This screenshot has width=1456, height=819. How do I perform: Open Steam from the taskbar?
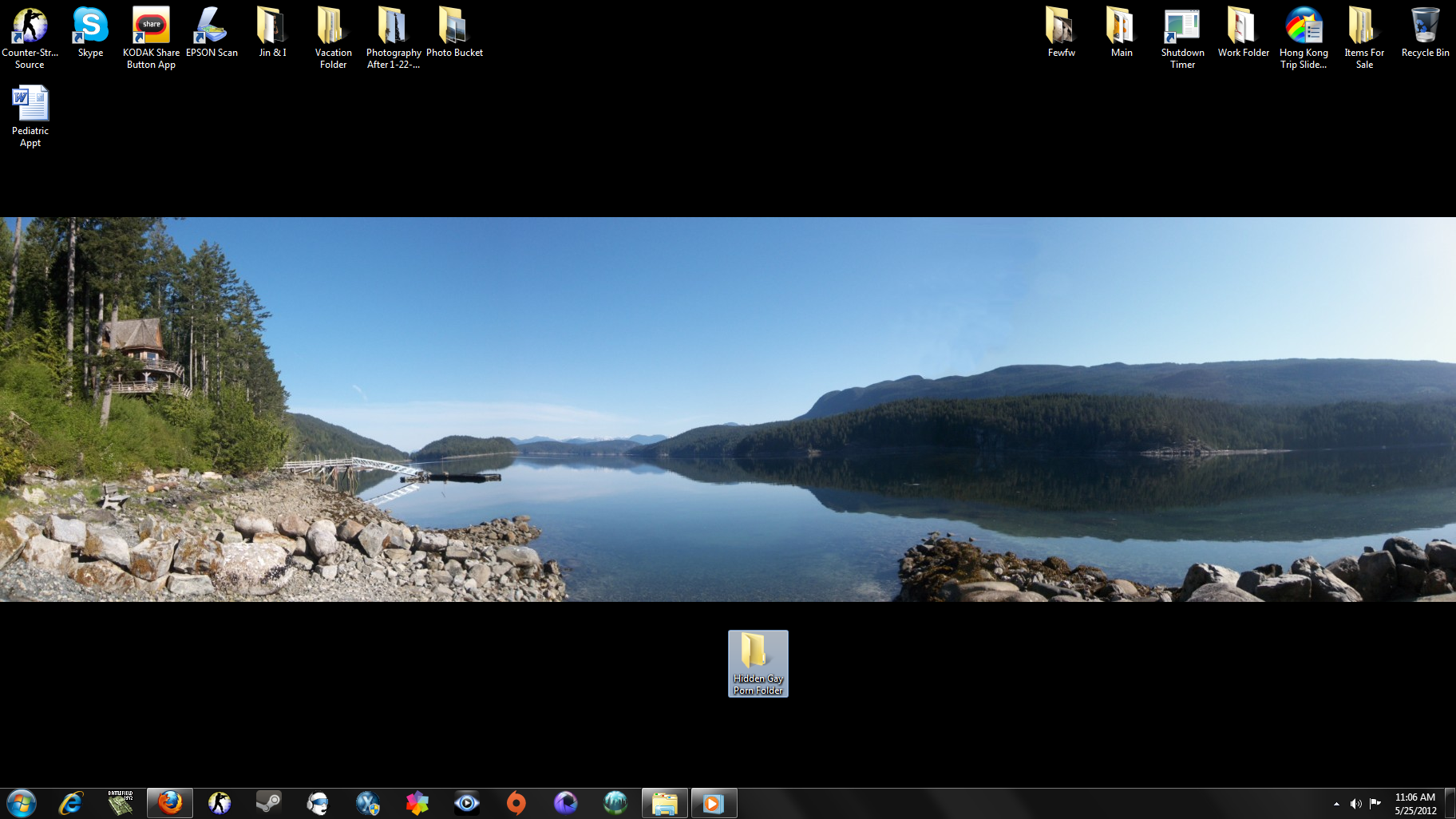[x=269, y=803]
